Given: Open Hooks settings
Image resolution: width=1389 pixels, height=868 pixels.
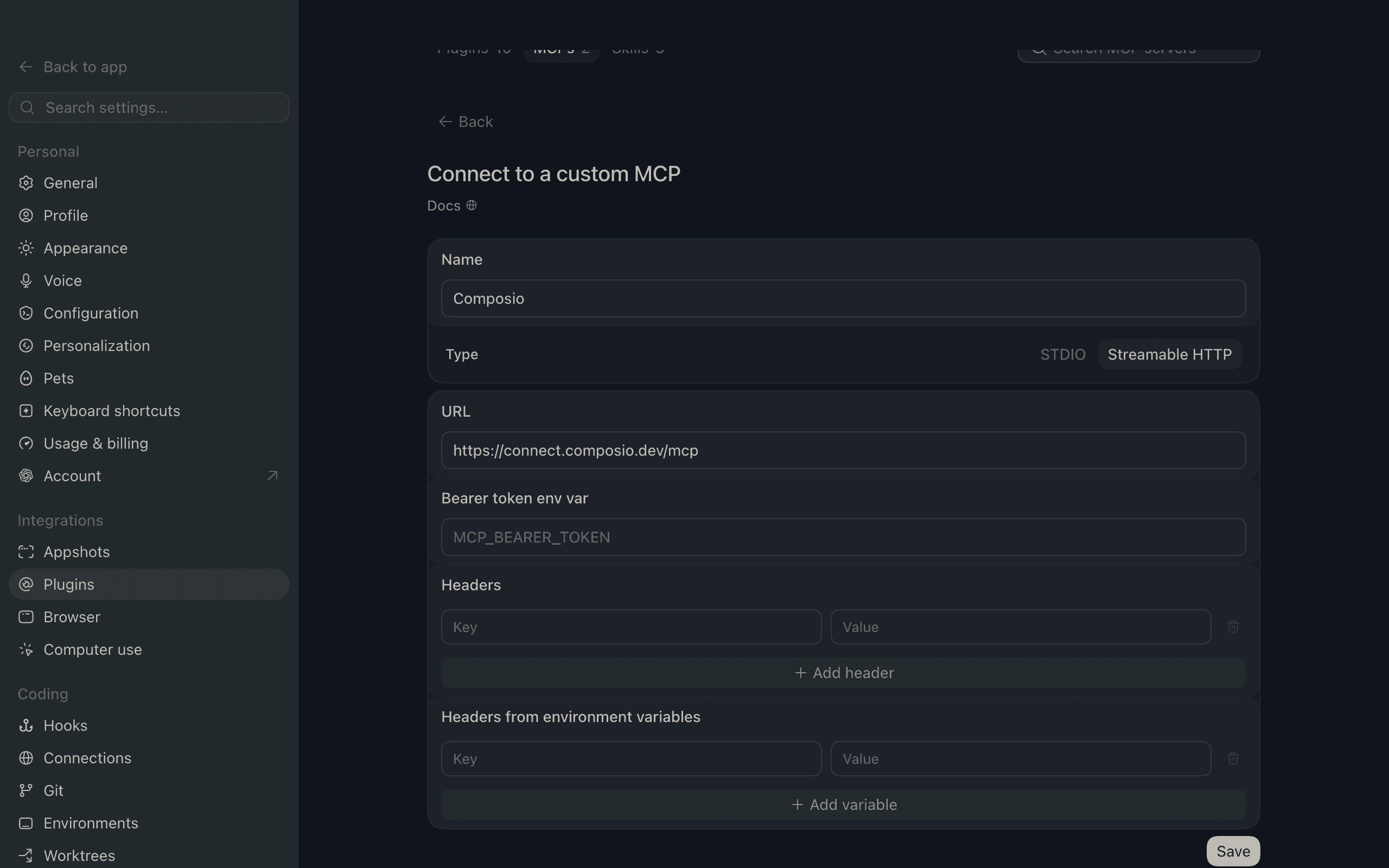Looking at the screenshot, I should coord(149,726).
